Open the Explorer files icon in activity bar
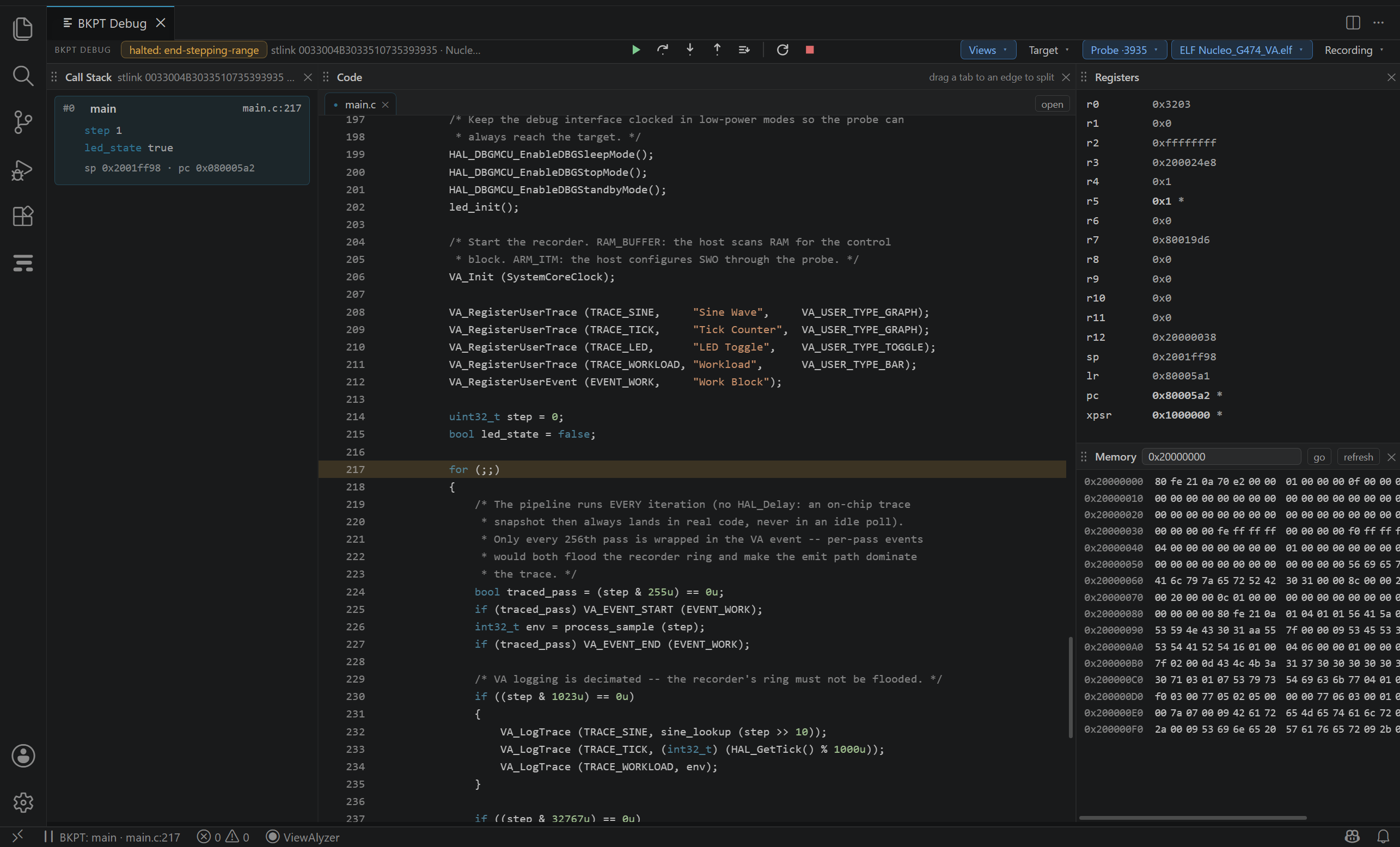1400x847 pixels. (x=23, y=28)
